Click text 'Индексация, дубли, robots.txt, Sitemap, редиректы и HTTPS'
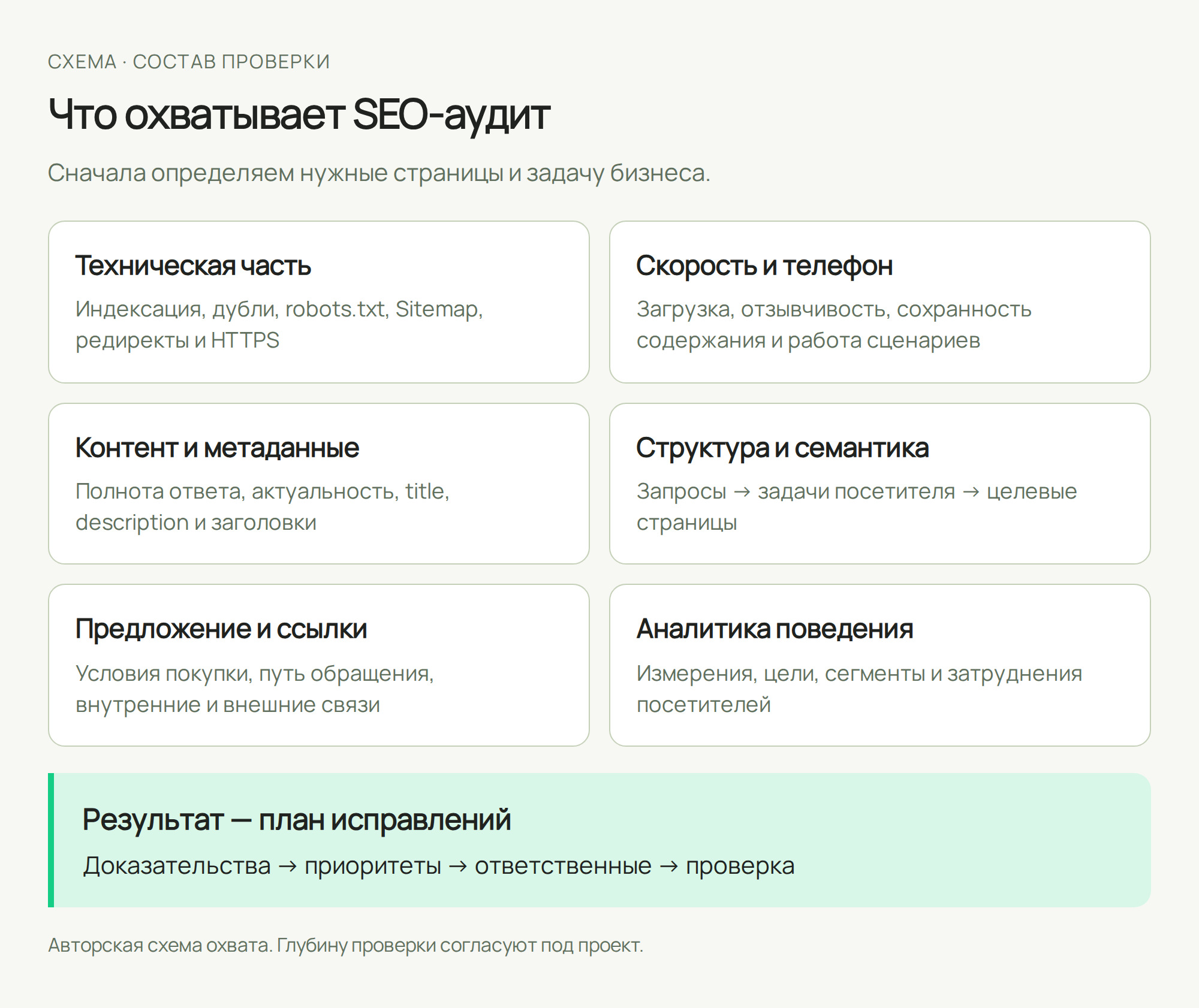1199x1008 pixels. point(279,324)
